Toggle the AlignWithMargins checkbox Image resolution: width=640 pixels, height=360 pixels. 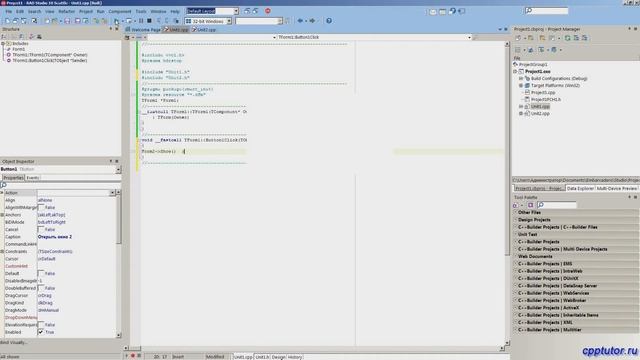(41, 207)
